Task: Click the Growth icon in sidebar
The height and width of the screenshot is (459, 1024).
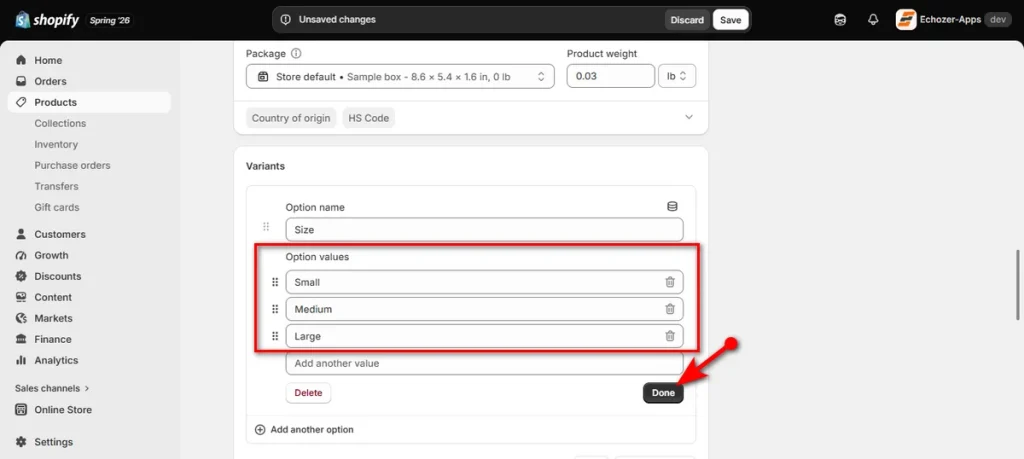Action: (21, 255)
